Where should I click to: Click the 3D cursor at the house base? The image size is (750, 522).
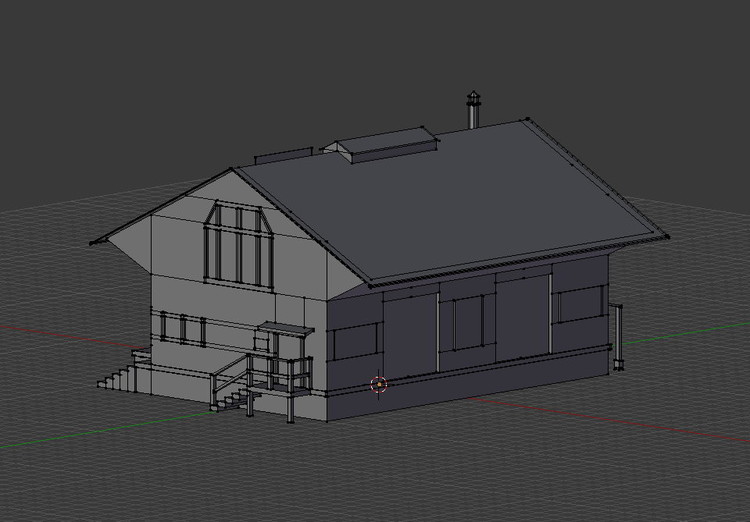(379, 384)
